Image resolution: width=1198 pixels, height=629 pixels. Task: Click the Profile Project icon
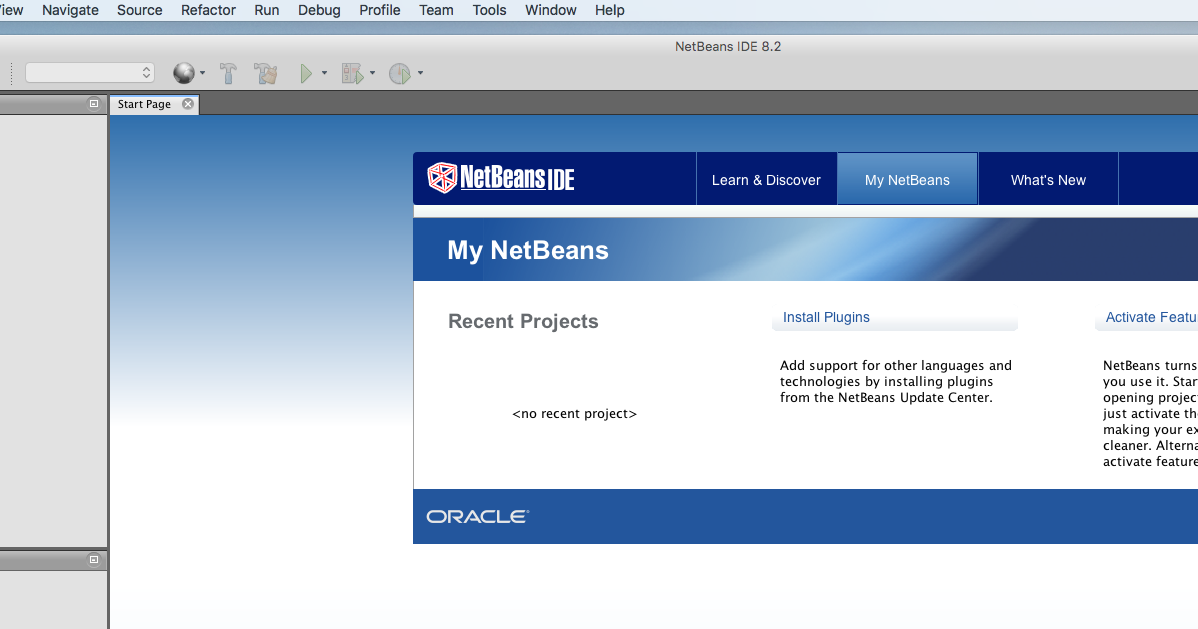pyautogui.click(x=400, y=73)
